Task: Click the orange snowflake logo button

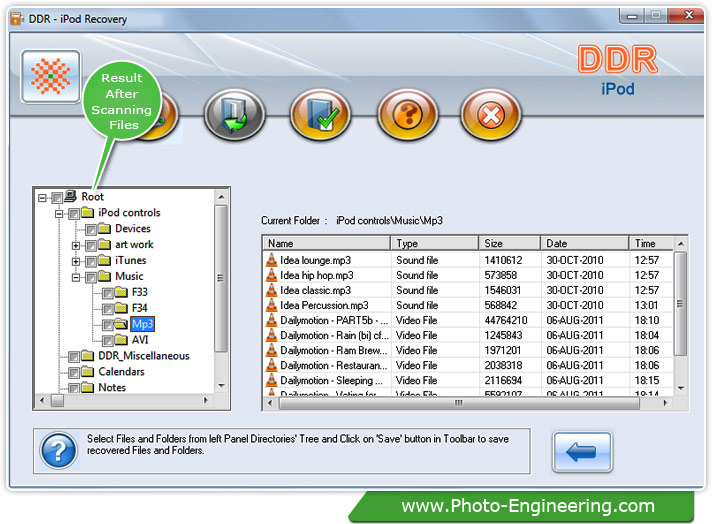Action: coord(50,76)
